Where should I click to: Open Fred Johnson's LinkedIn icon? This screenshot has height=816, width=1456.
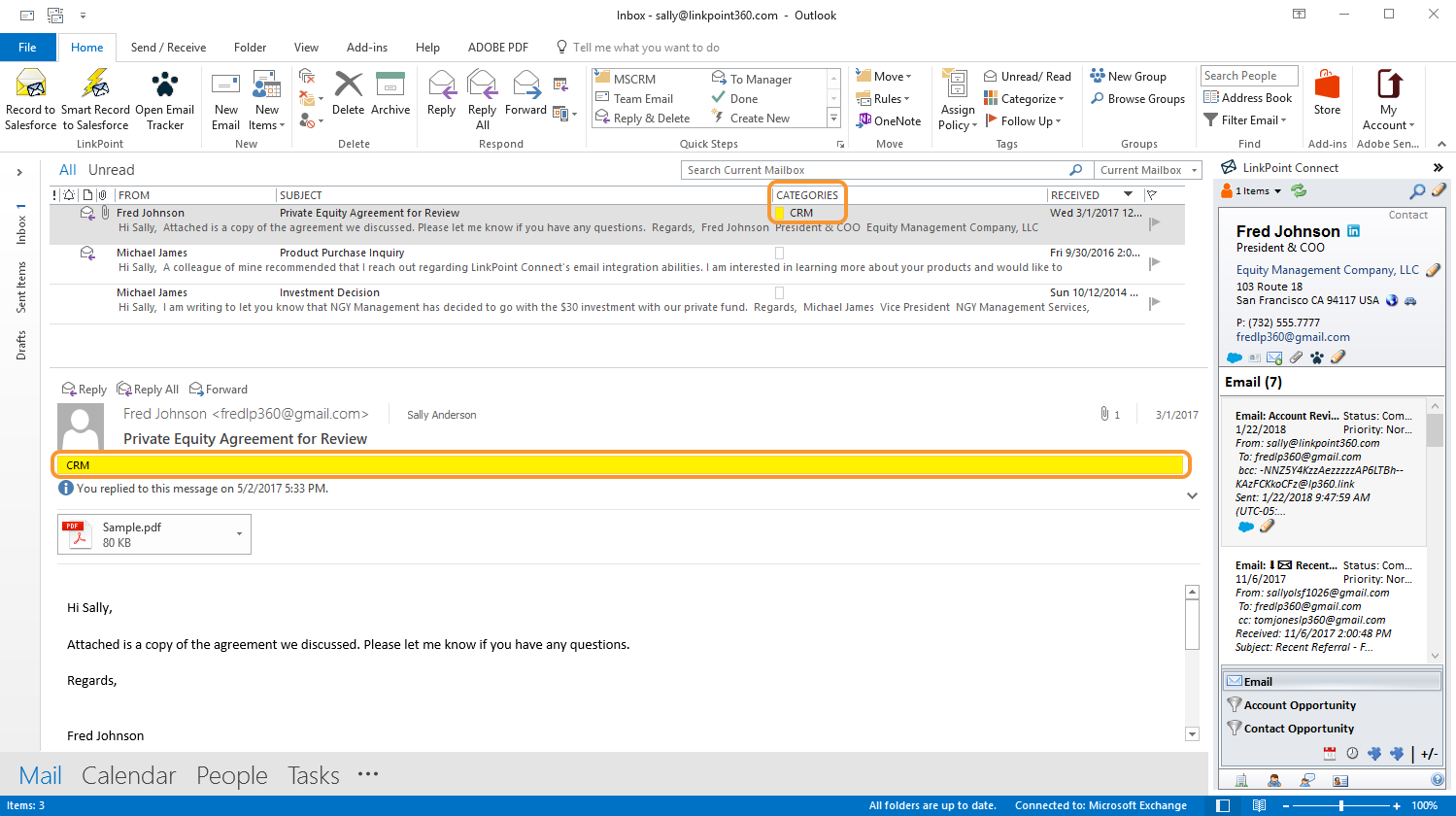[1353, 231]
